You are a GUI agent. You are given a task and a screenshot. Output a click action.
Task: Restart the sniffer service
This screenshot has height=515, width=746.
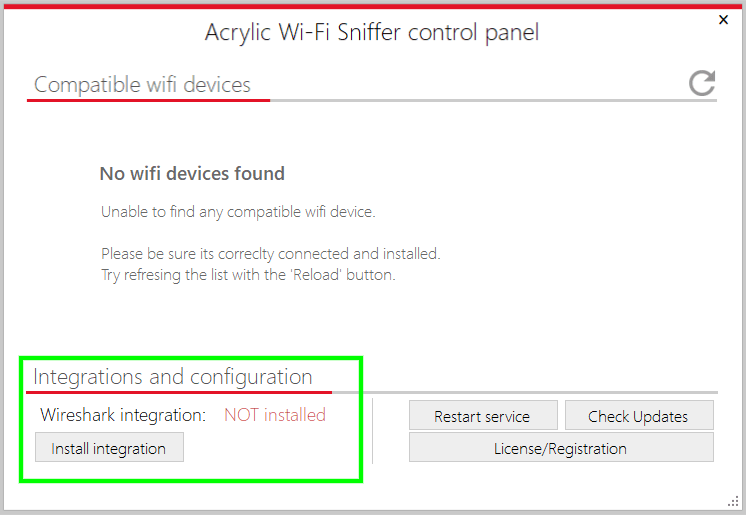(483, 416)
